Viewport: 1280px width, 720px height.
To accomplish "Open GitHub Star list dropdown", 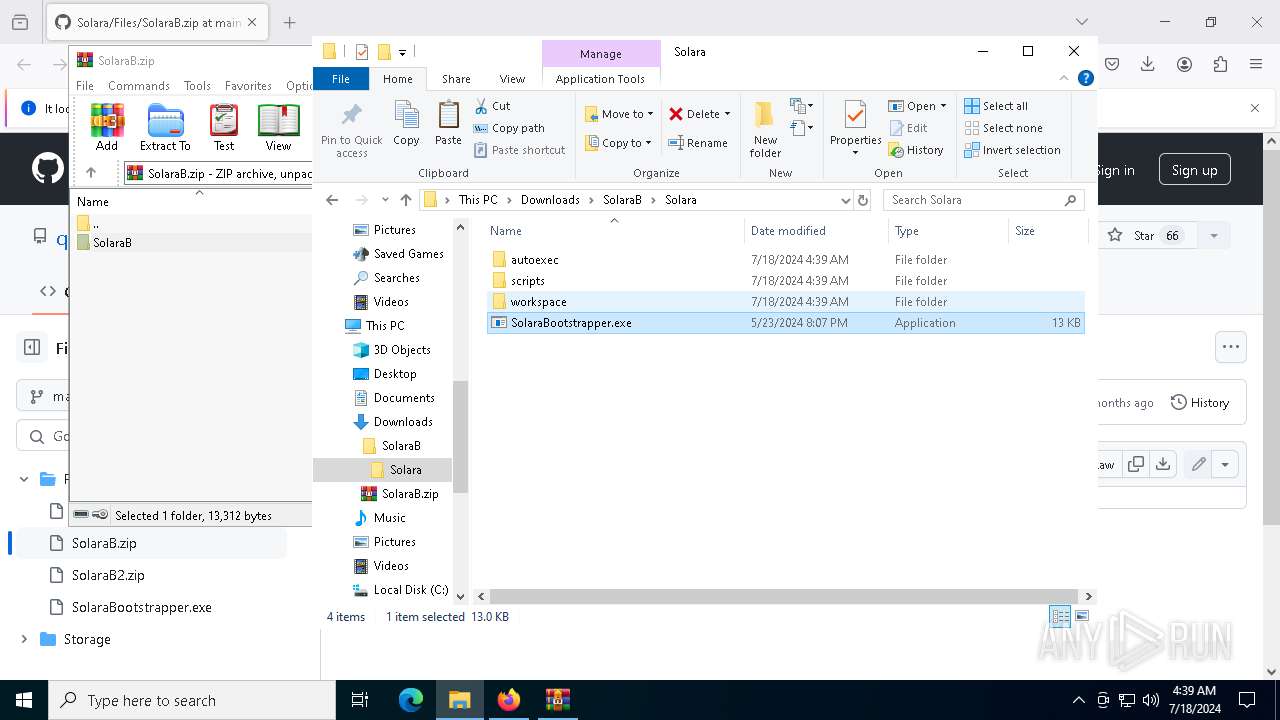I will point(1214,236).
